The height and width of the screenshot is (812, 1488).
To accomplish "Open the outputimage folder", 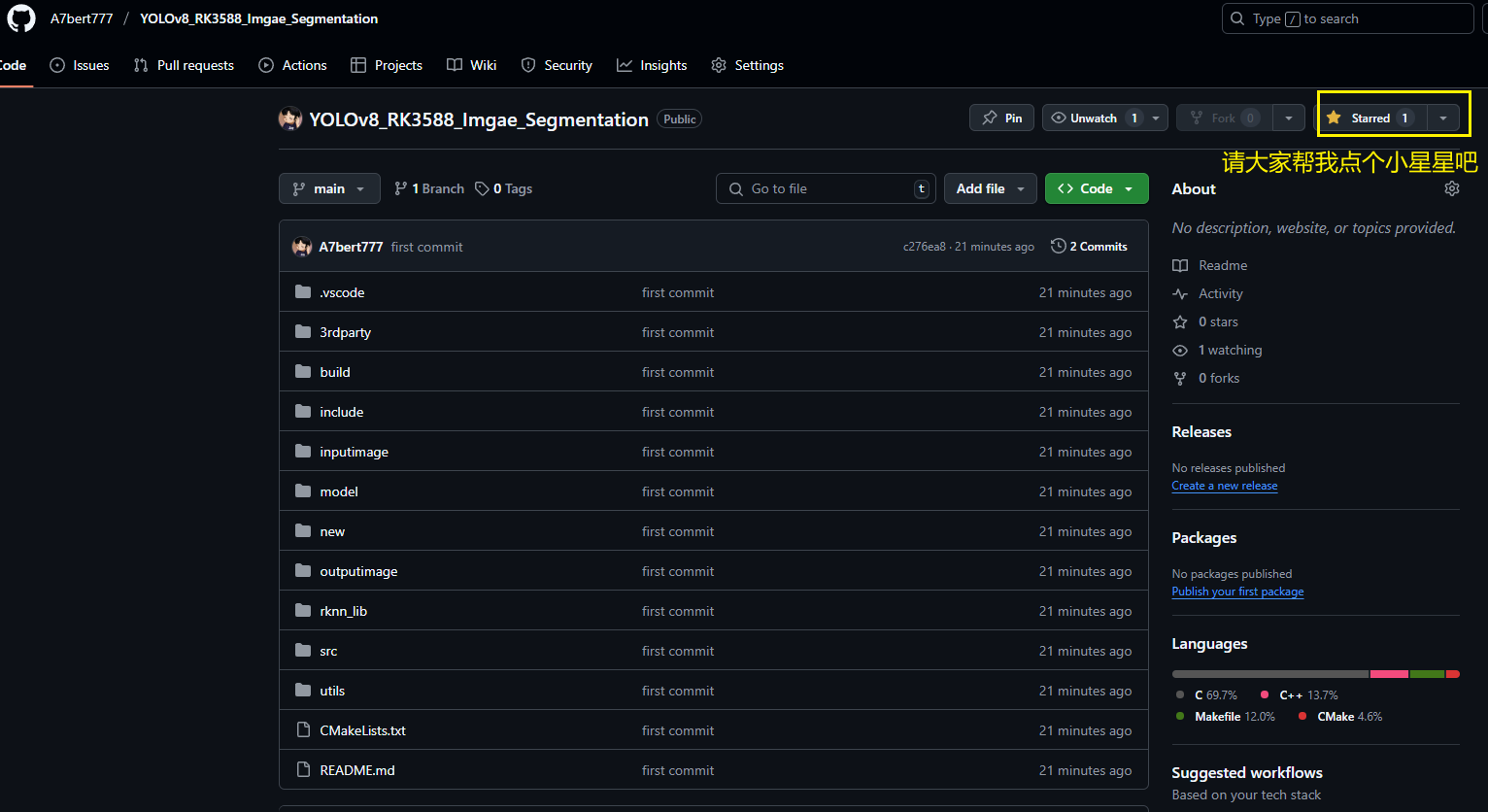I will (358, 571).
